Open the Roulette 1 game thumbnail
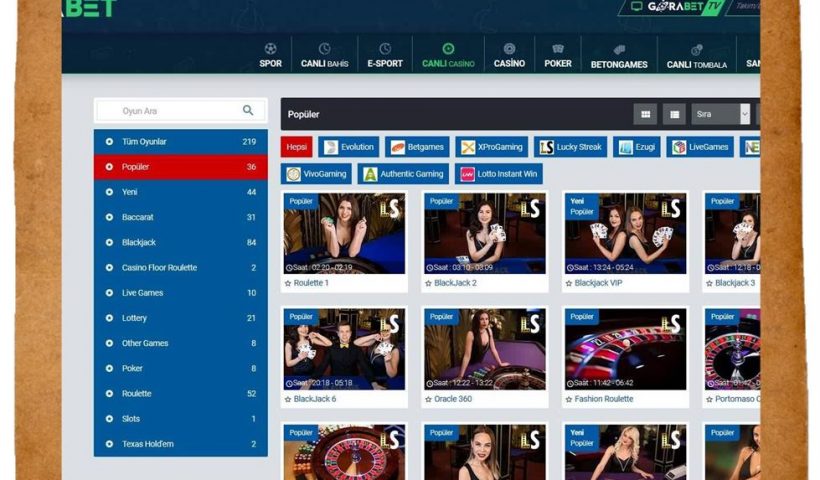Image resolution: width=820 pixels, height=480 pixels. (344, 233)
